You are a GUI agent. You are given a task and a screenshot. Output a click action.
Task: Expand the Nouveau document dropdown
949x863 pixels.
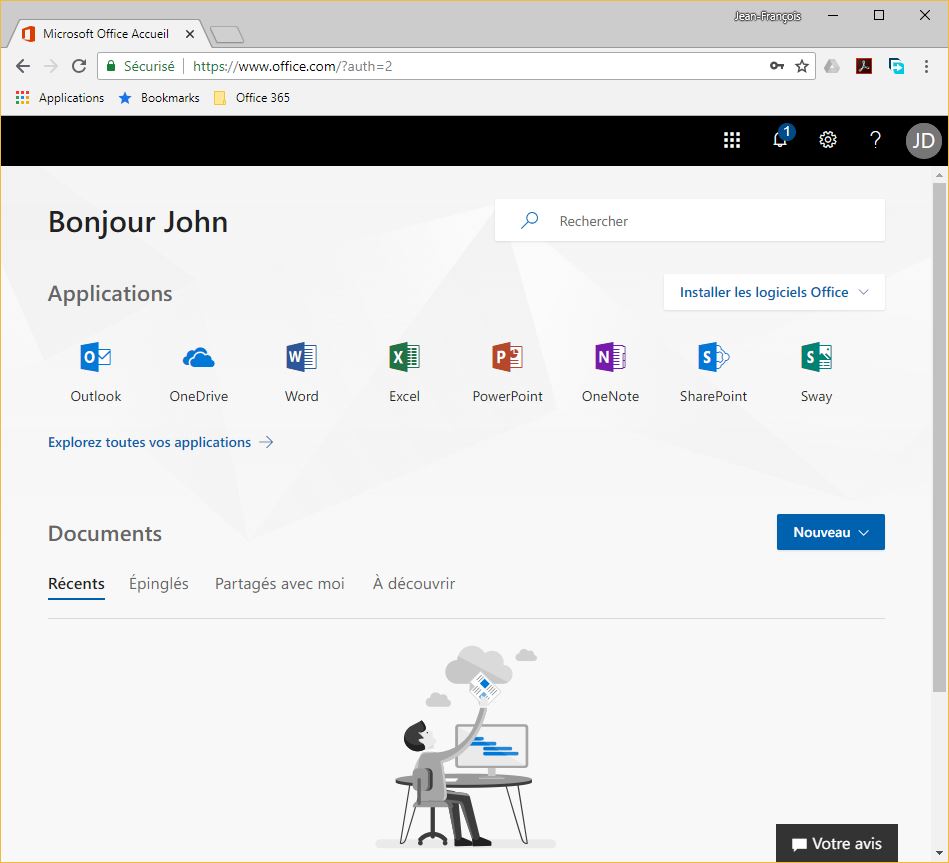[830, 533]
